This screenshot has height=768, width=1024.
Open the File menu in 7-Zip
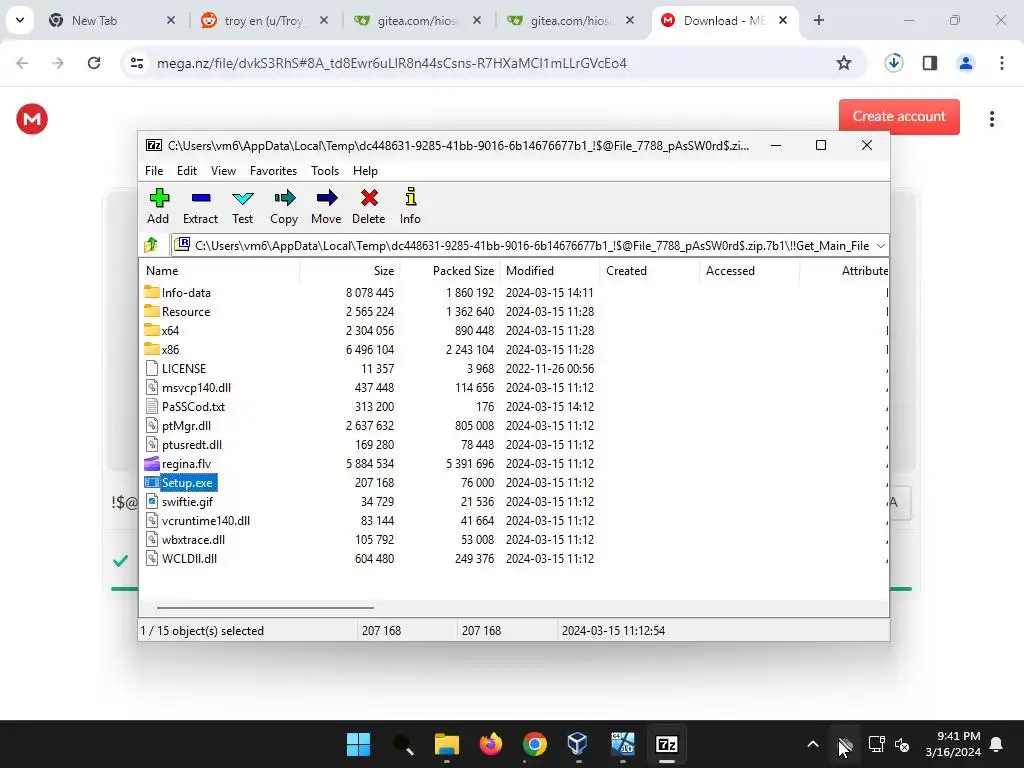pyautogui.click(x=154, y=170)
